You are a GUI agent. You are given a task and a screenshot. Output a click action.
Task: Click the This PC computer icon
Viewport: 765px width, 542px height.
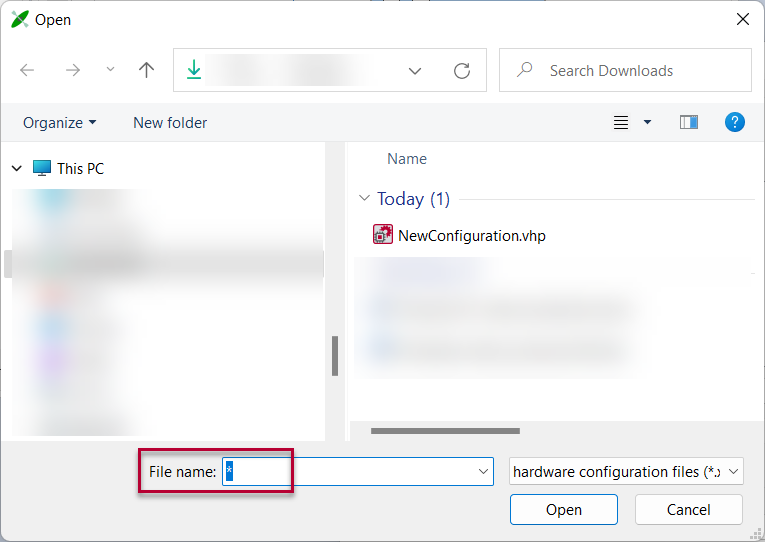click(x=42, y=169)
